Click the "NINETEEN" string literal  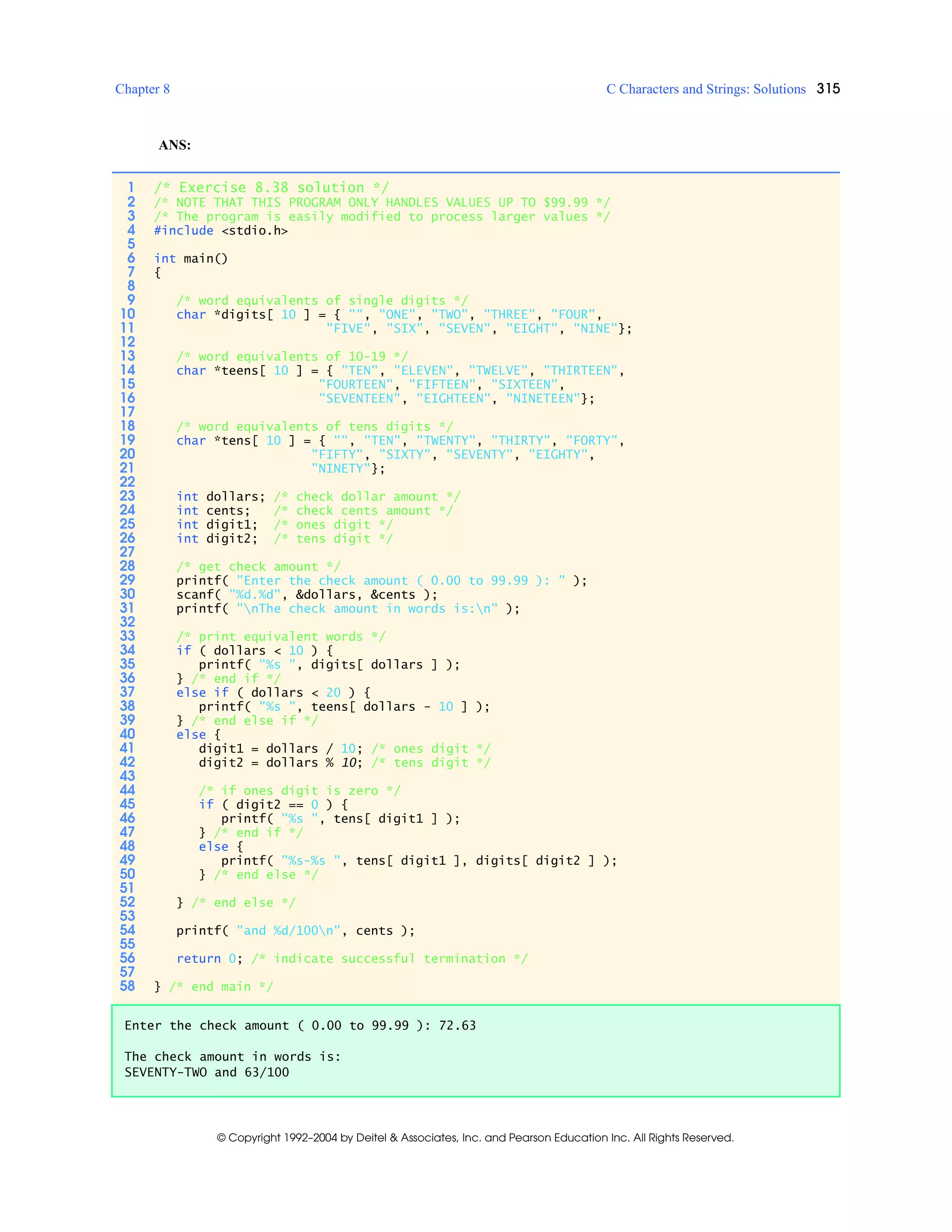543,398
